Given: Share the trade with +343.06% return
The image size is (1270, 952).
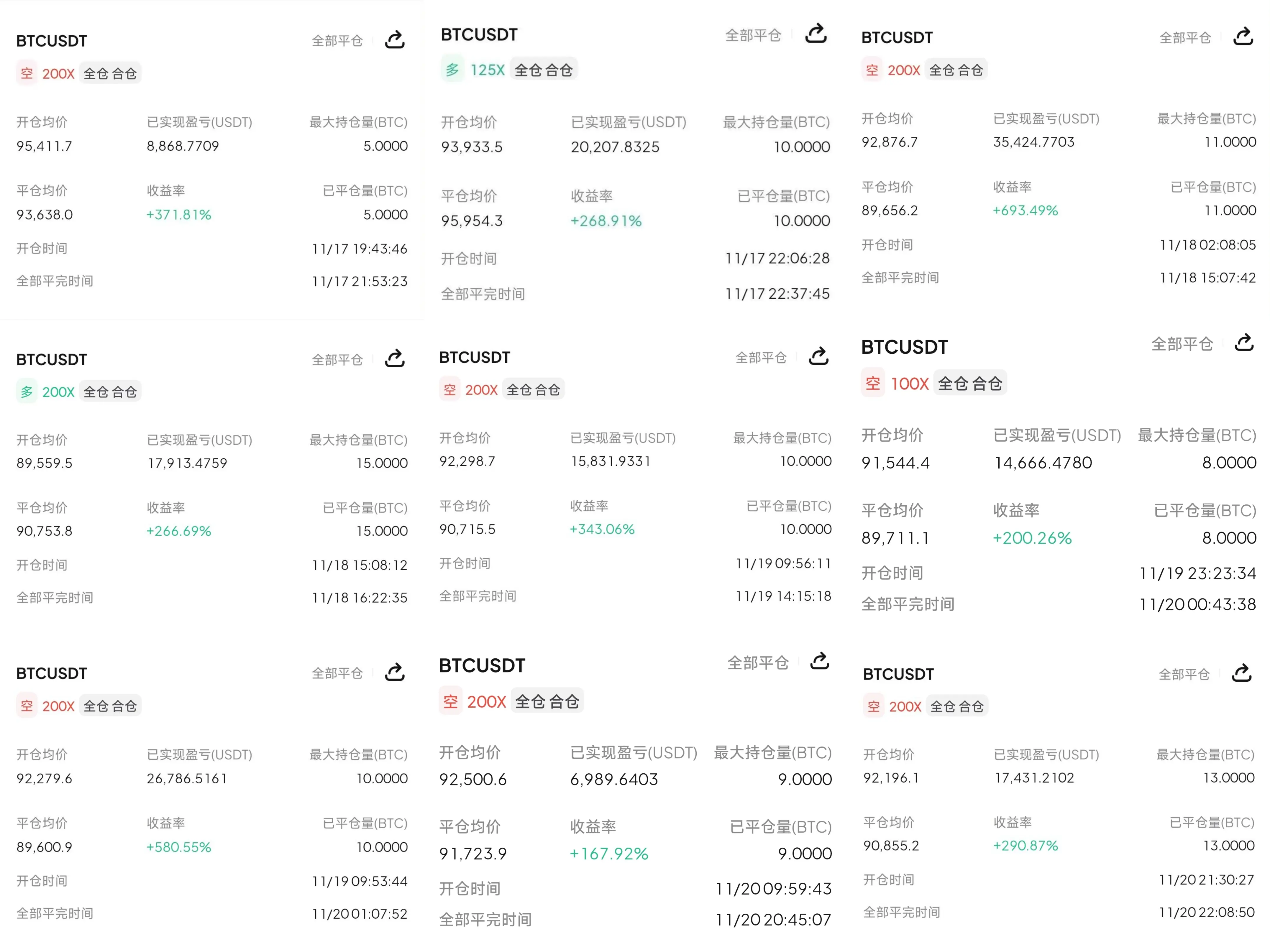Looking at the screenshot, I should 818,356.
